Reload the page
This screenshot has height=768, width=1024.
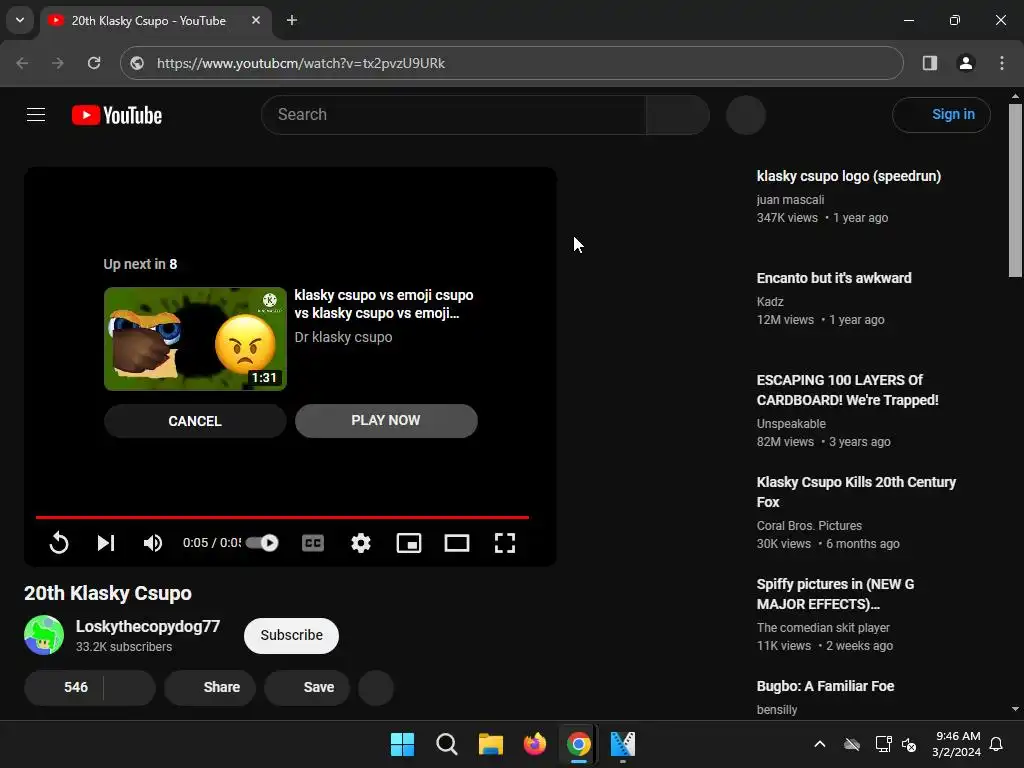point(94,63)
